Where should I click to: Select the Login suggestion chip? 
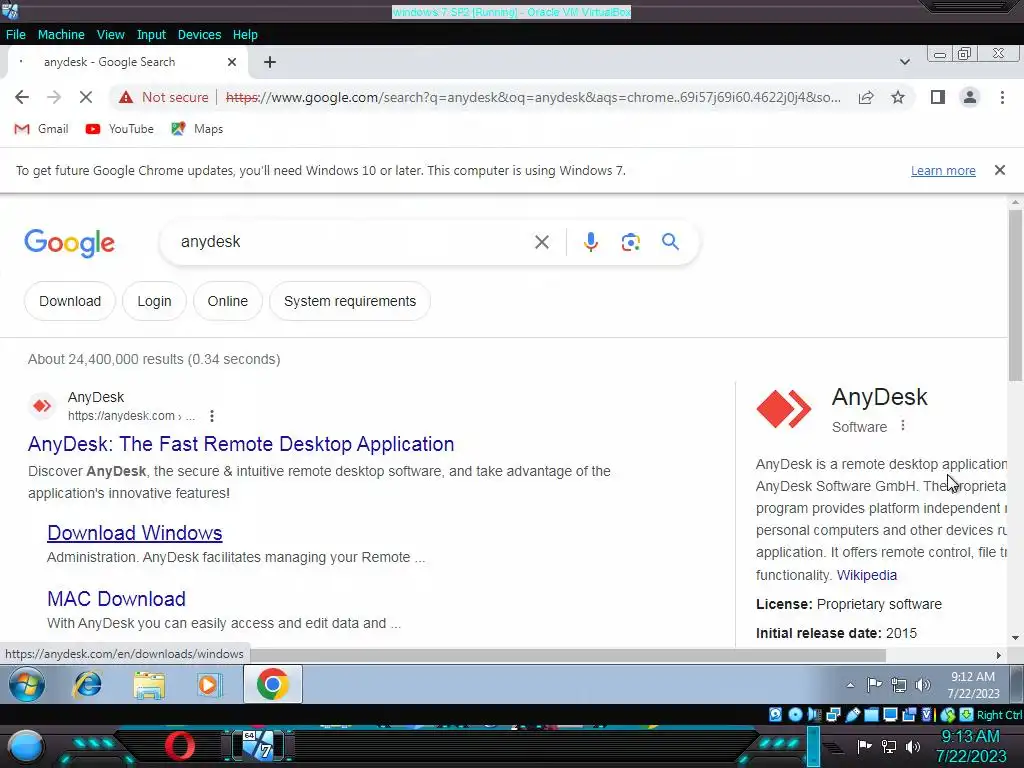tap(154, 301)
